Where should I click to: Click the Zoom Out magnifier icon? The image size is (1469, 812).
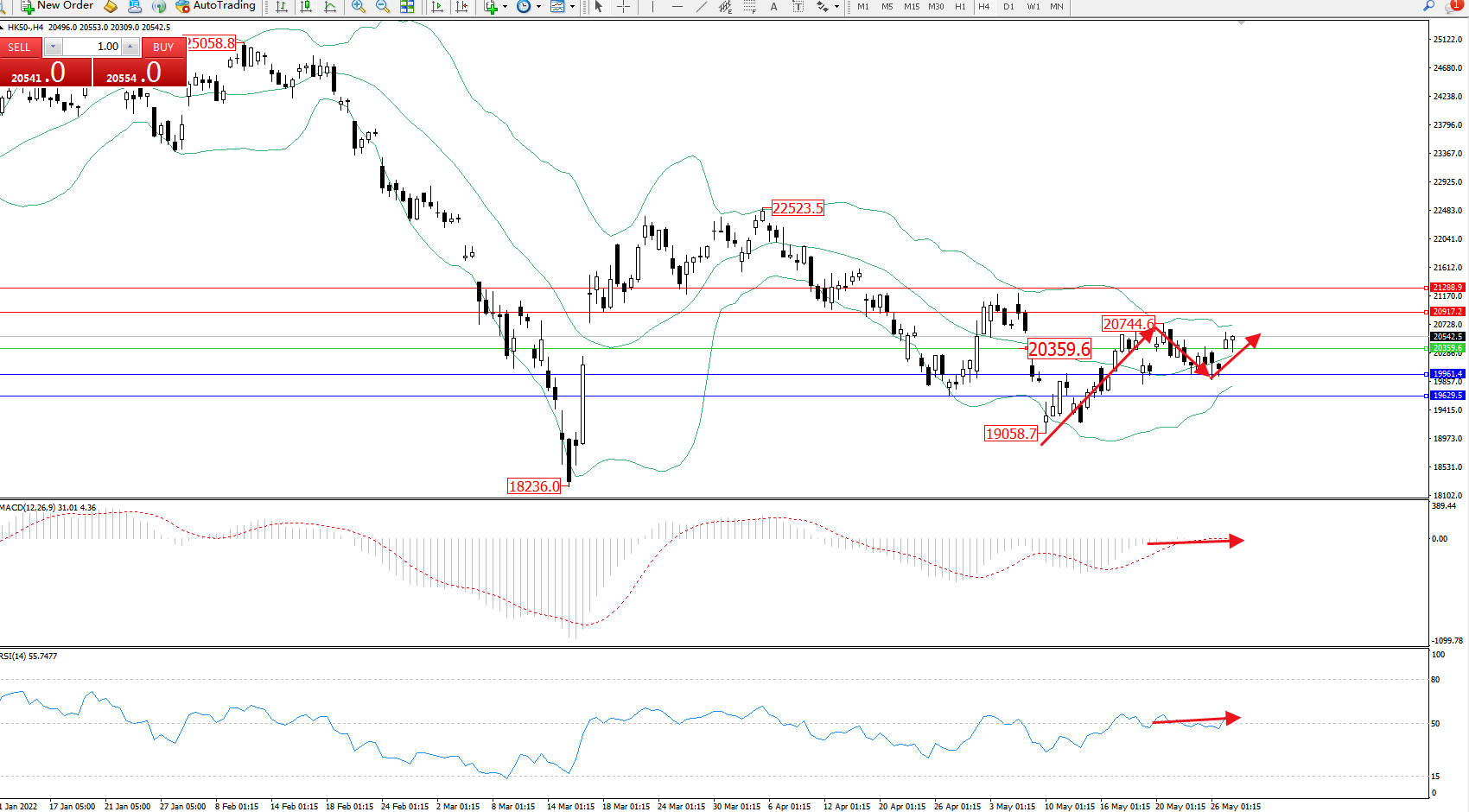click(x=383, y=7)
